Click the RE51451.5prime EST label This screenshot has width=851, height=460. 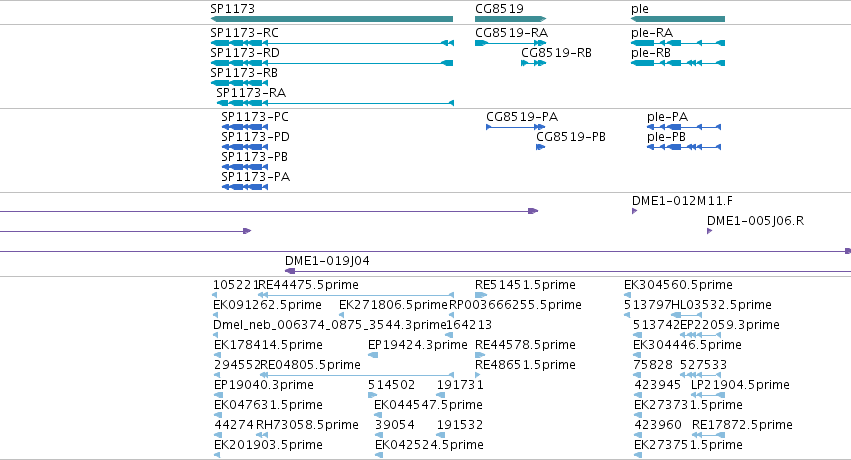525,285
